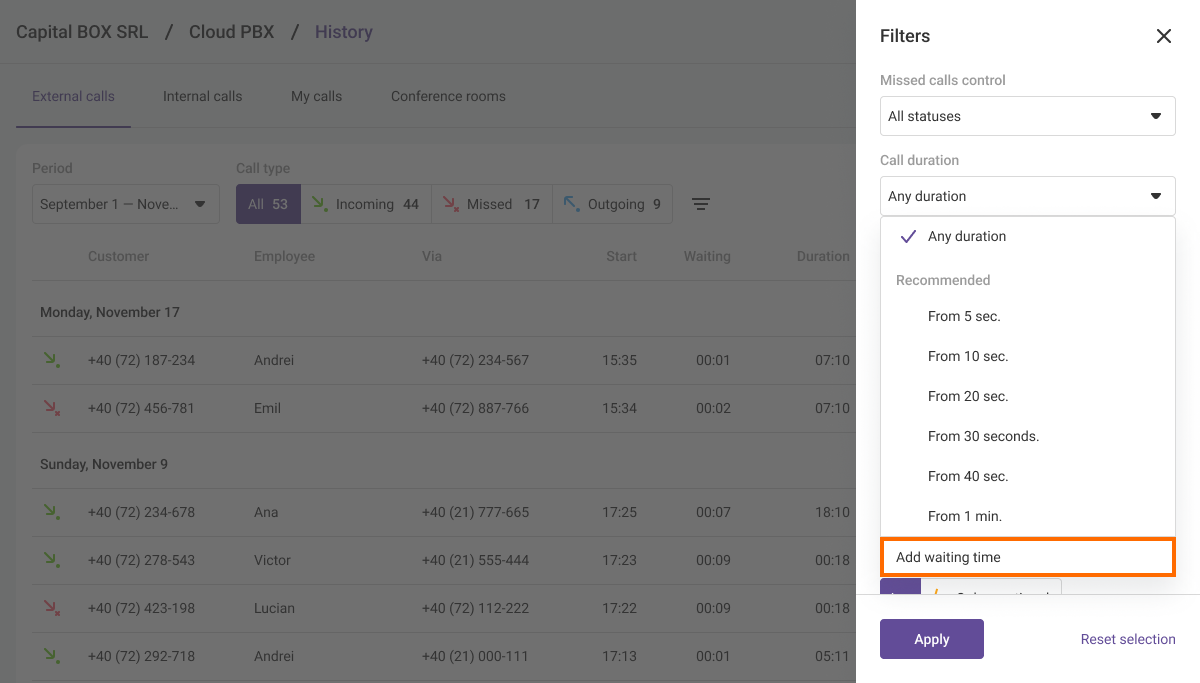This screenshot has height=683, width=1200.
Task: Click the green arrow icon on Victor's call
Action: 50,560
